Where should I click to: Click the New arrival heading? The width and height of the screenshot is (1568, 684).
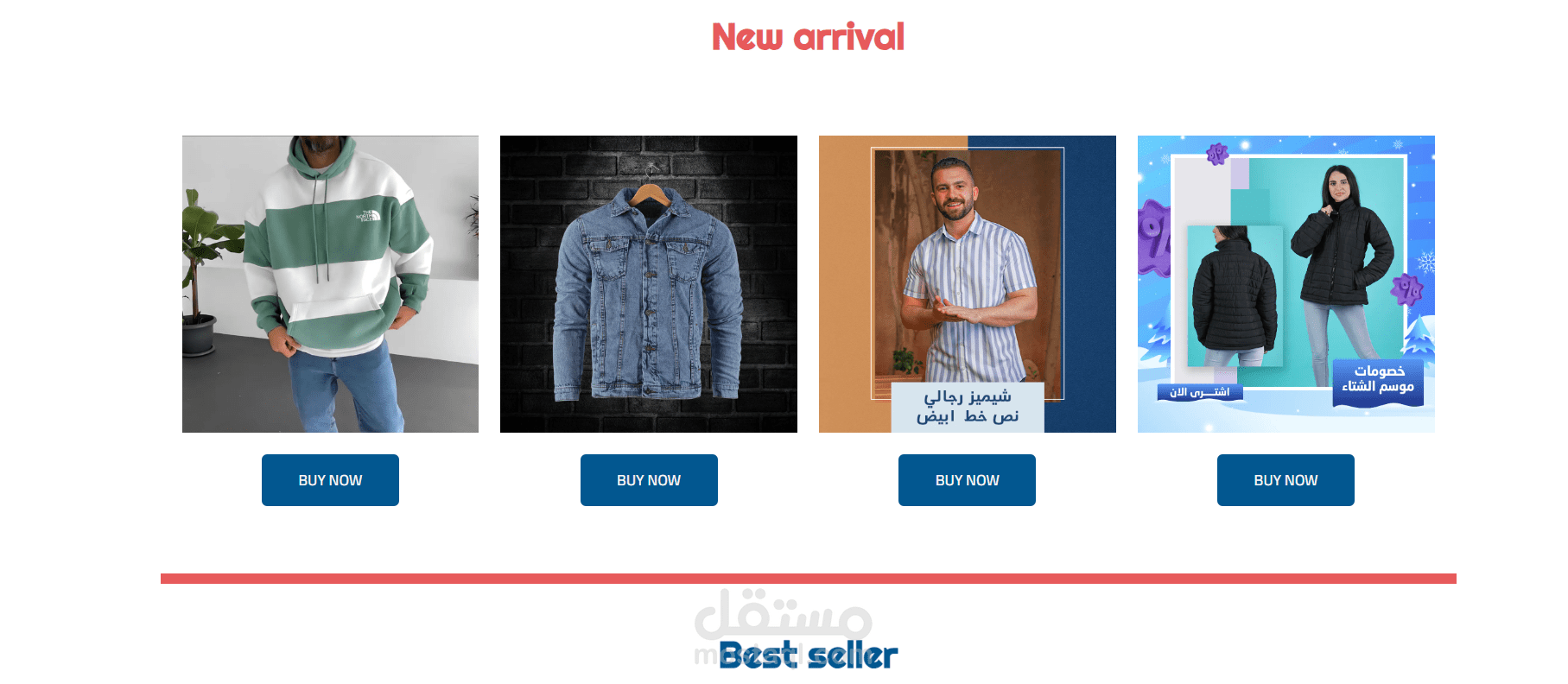[808, 37]
